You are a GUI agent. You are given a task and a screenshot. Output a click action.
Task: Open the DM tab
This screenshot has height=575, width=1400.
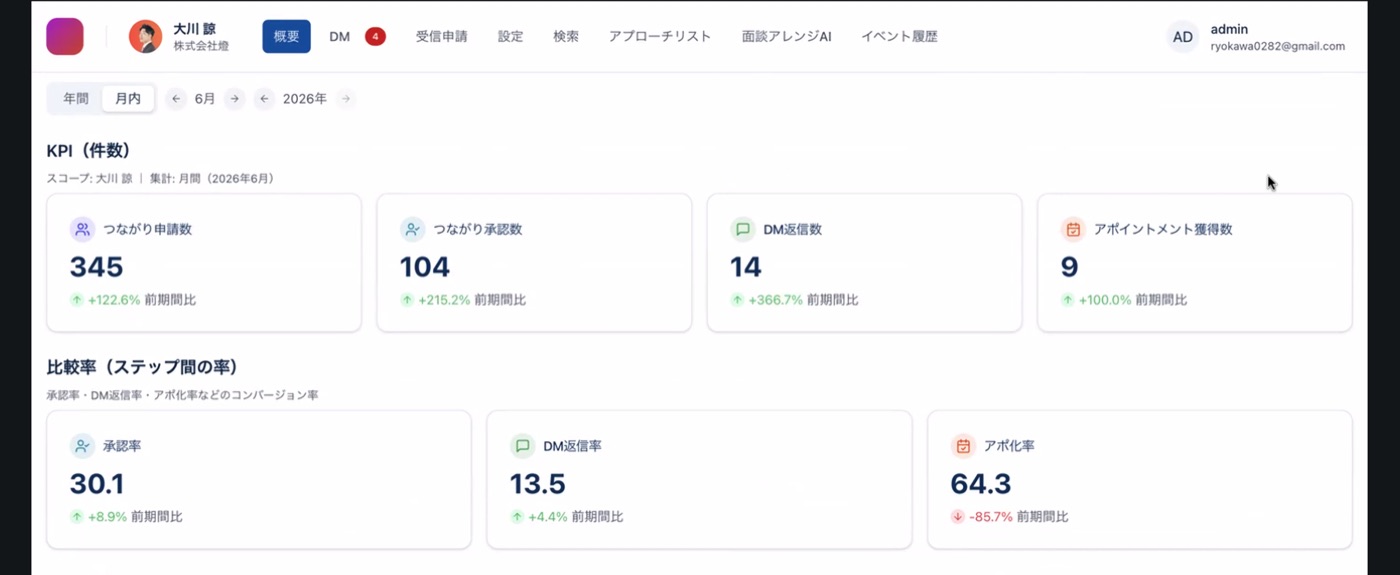[x=340, y=36]
